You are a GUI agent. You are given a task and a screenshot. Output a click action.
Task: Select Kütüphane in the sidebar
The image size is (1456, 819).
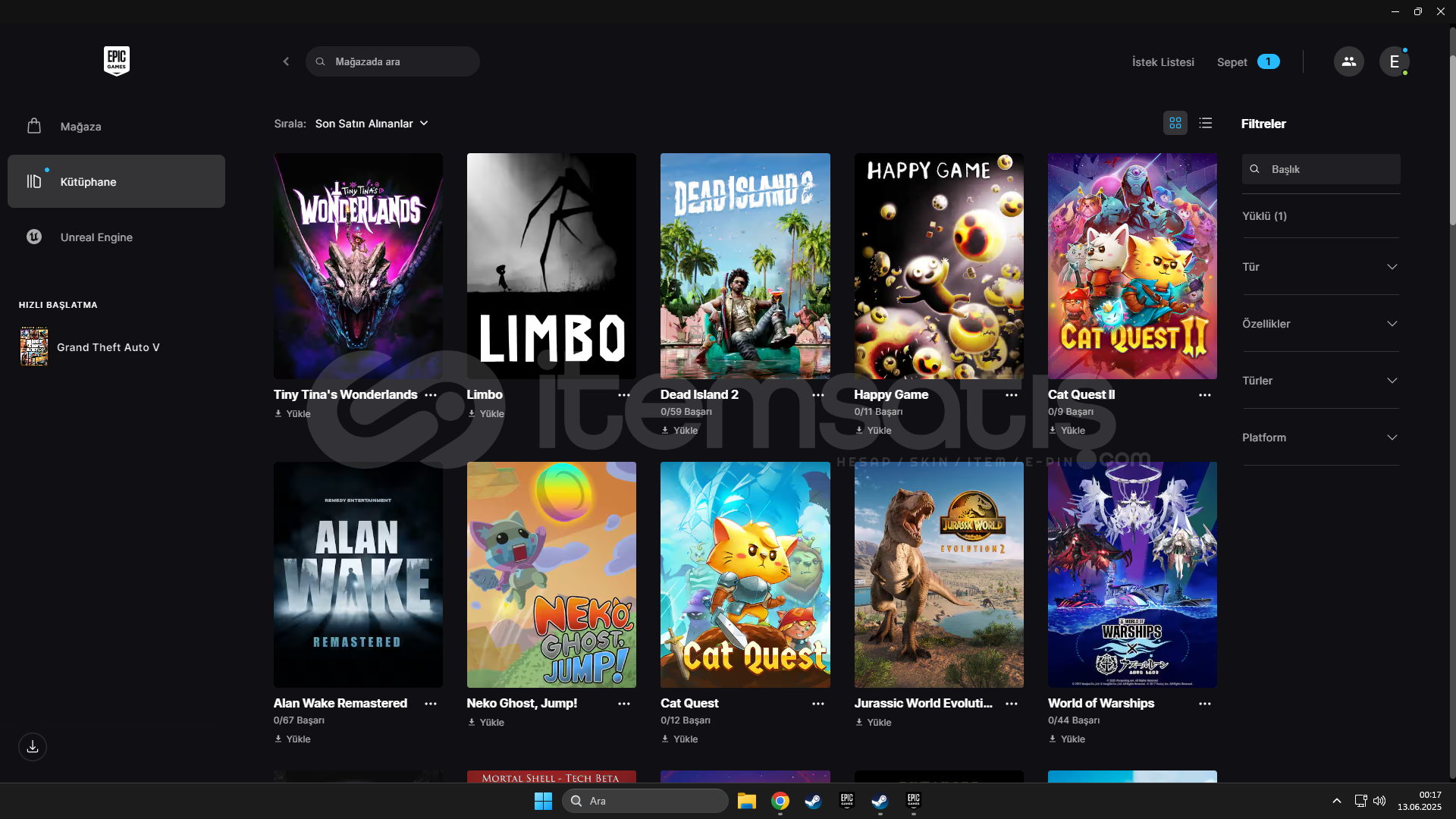point(116,181)
